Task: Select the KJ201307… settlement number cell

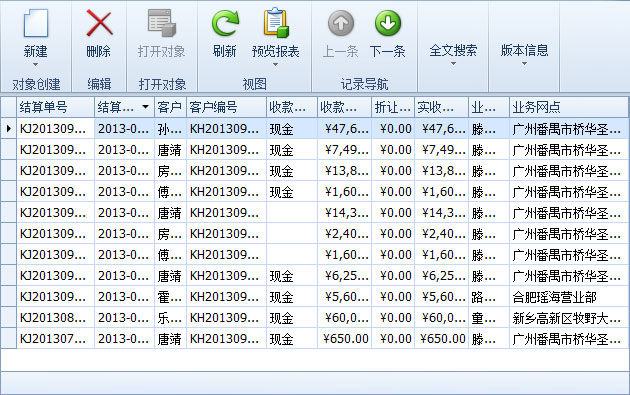Action: click(55, 338)
